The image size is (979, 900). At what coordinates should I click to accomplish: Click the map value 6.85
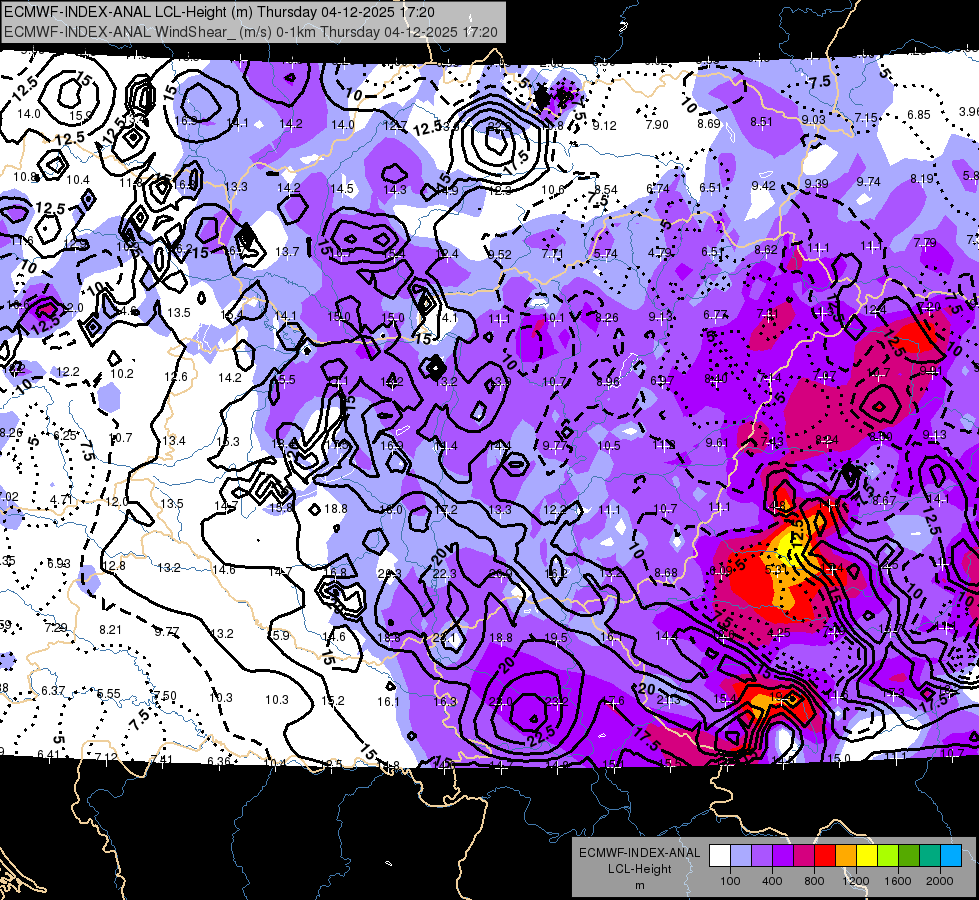pyautogui.click(x=918, y=115)
